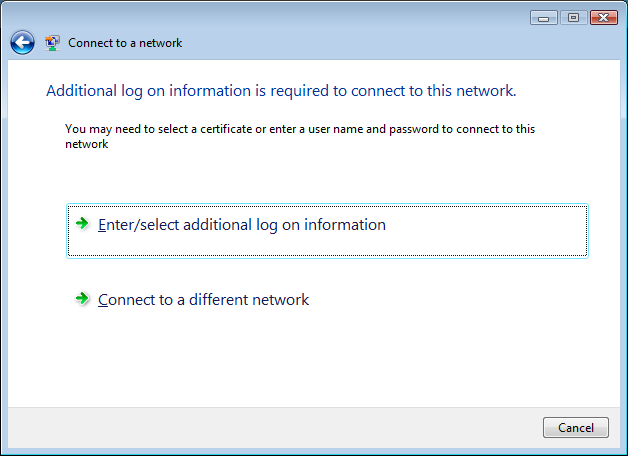Image resolution: width=628 pixels, height=456 pixels.
Task: Minimize the Connect to a network window
Action: (x=545, y=18)
